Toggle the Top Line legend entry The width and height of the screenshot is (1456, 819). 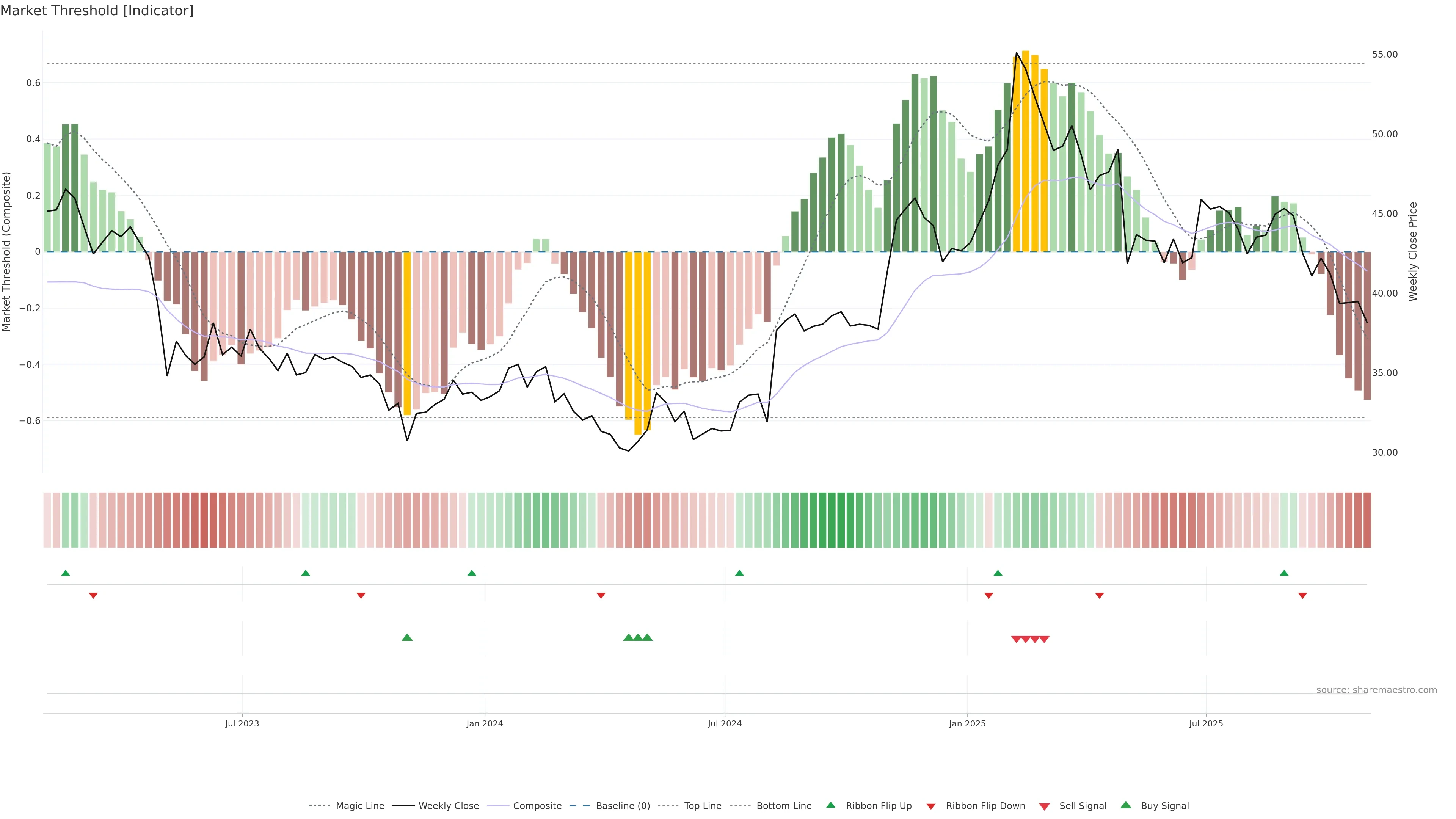click(x=703, y=806)
